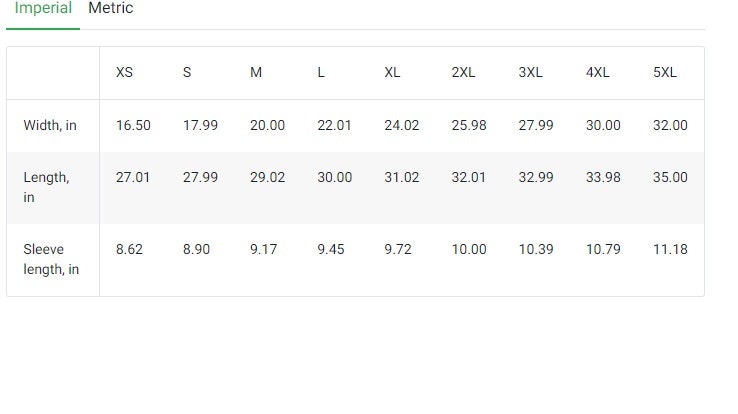Select the 'Width, in' row label

[50, 125]
